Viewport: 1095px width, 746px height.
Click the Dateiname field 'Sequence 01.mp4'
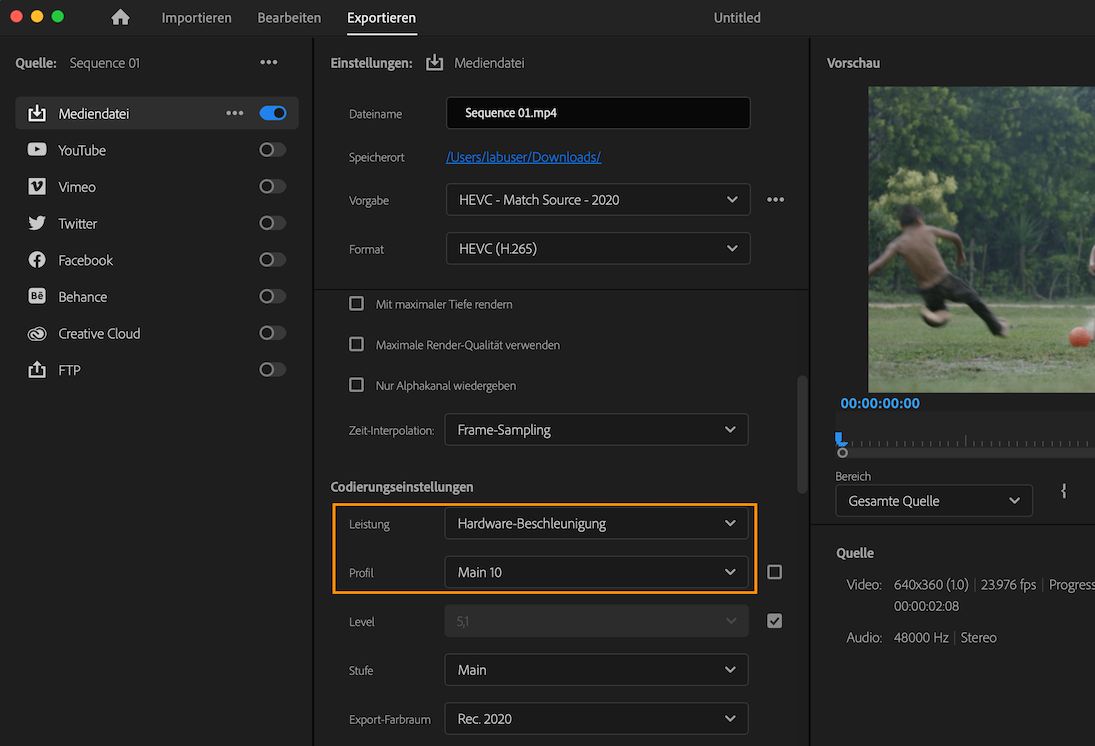597,113
